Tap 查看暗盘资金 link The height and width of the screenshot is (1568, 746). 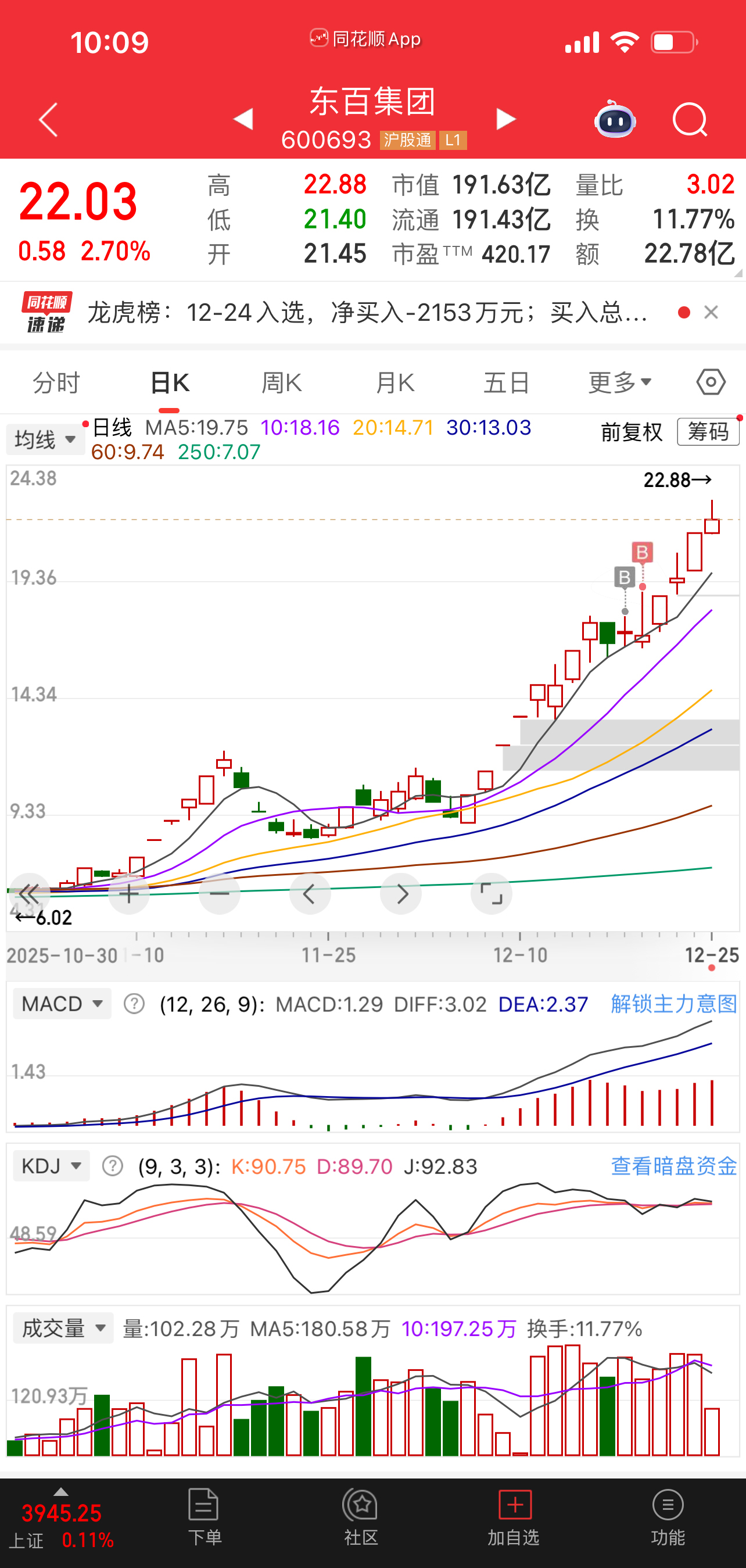[x=673, y=1166]
